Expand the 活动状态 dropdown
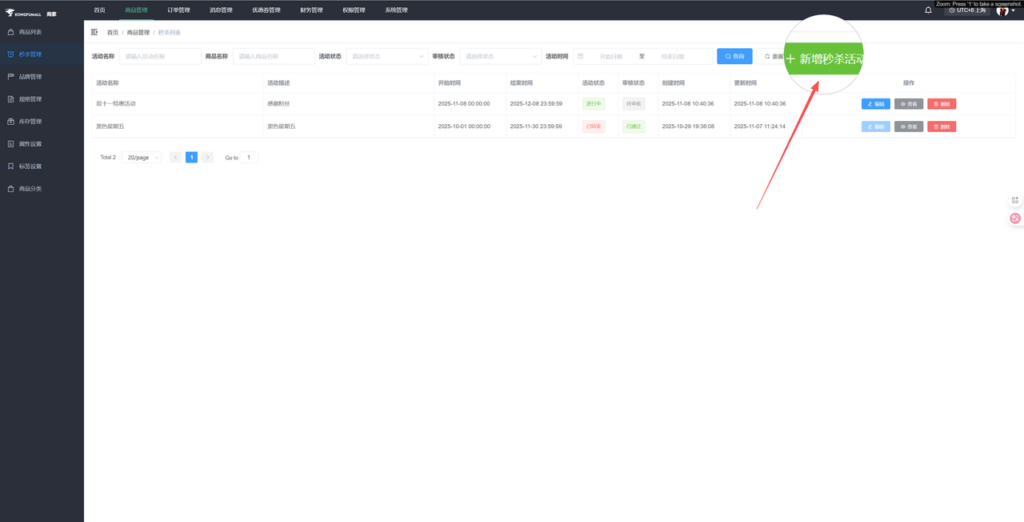Image resolution: width=1024 pixels, height=522 pixels. pyautogui.click(x=387, y=56)
